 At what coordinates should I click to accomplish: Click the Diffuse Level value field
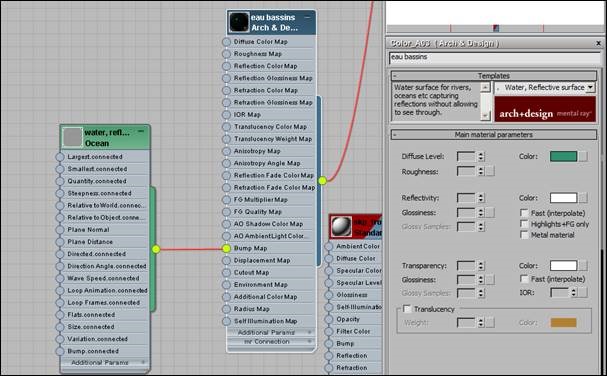click(x=466, y=156)
